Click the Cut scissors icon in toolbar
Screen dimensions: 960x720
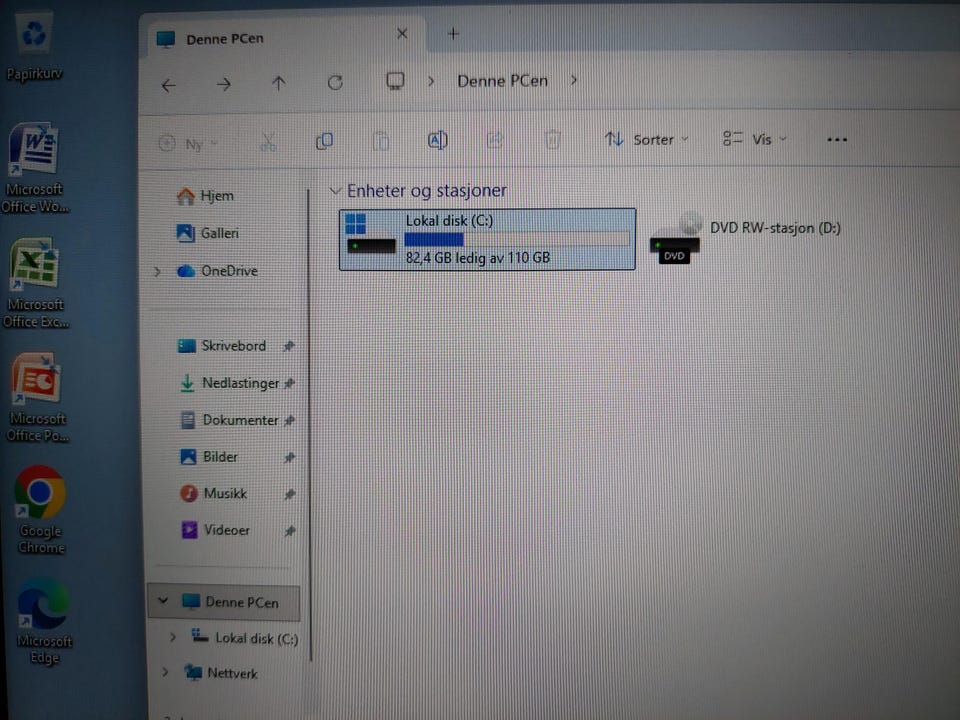tap(268, 142)
